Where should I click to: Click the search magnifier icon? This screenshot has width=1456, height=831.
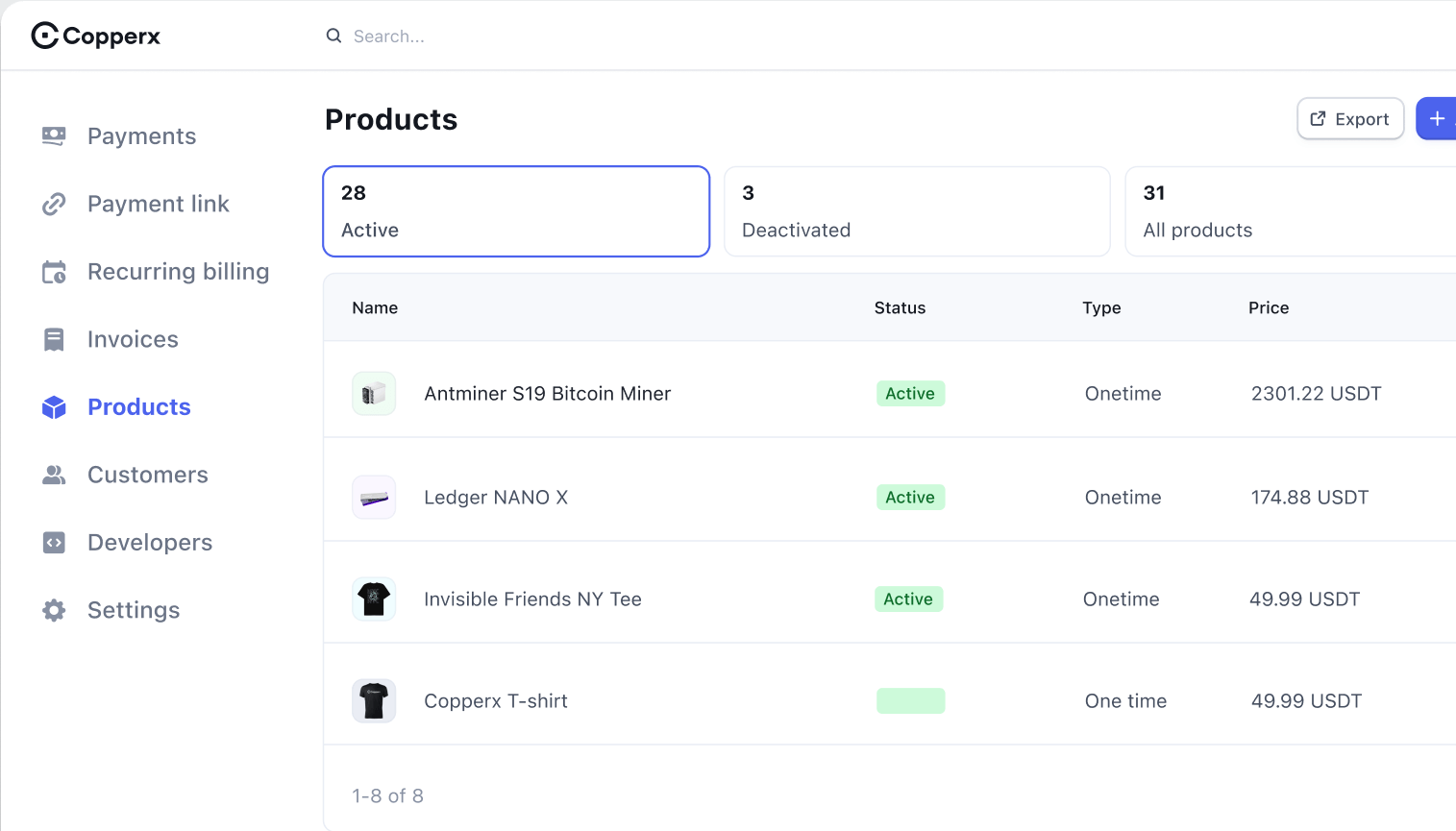(x=333, y=36)
